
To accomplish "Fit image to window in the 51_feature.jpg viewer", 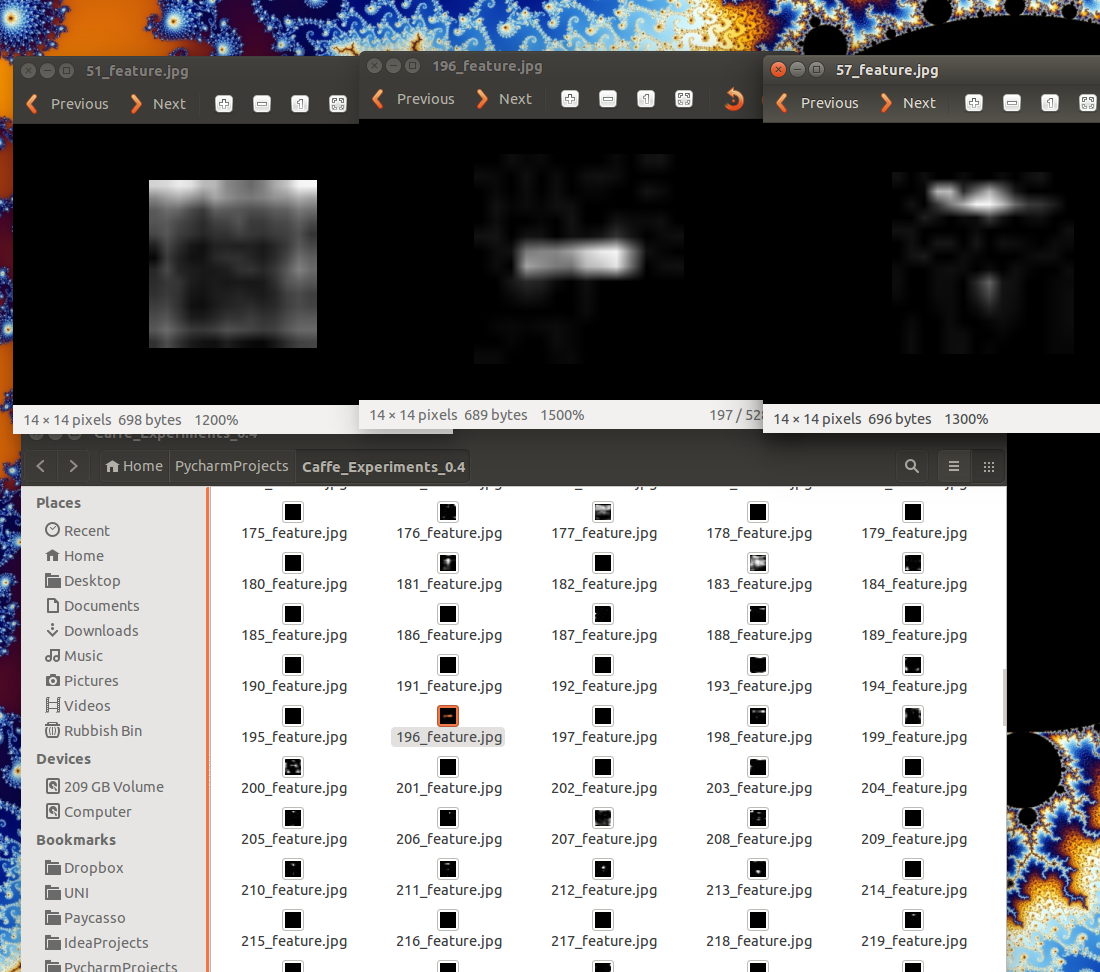I will coord(337,104).
